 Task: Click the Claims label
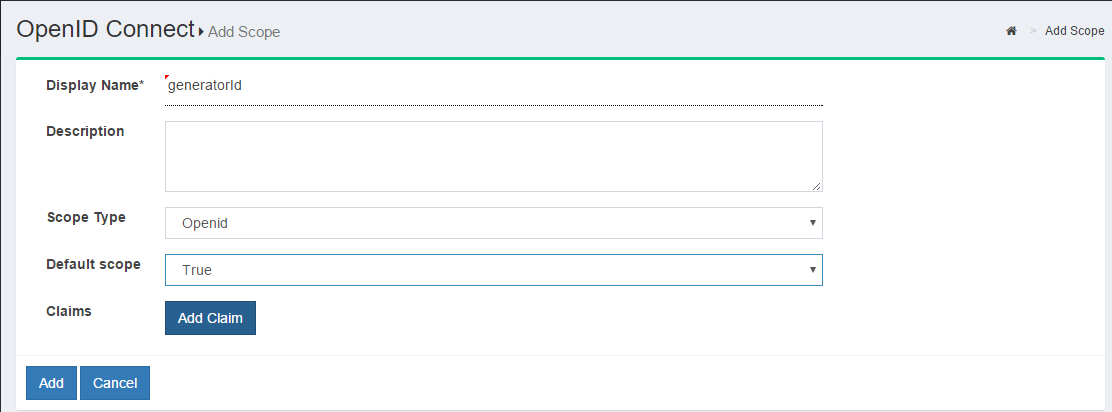click(69, 311)
